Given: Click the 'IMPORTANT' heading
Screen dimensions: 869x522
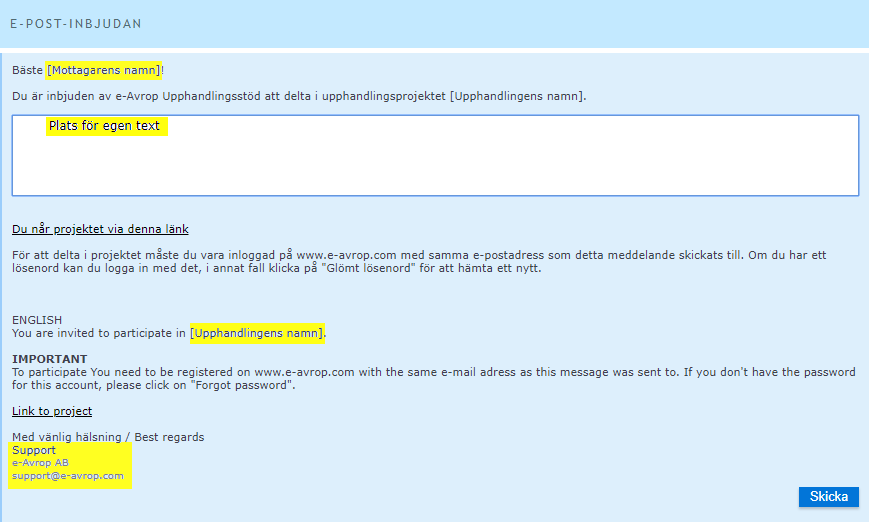Looking at the screenshot, I should (49, 359).
